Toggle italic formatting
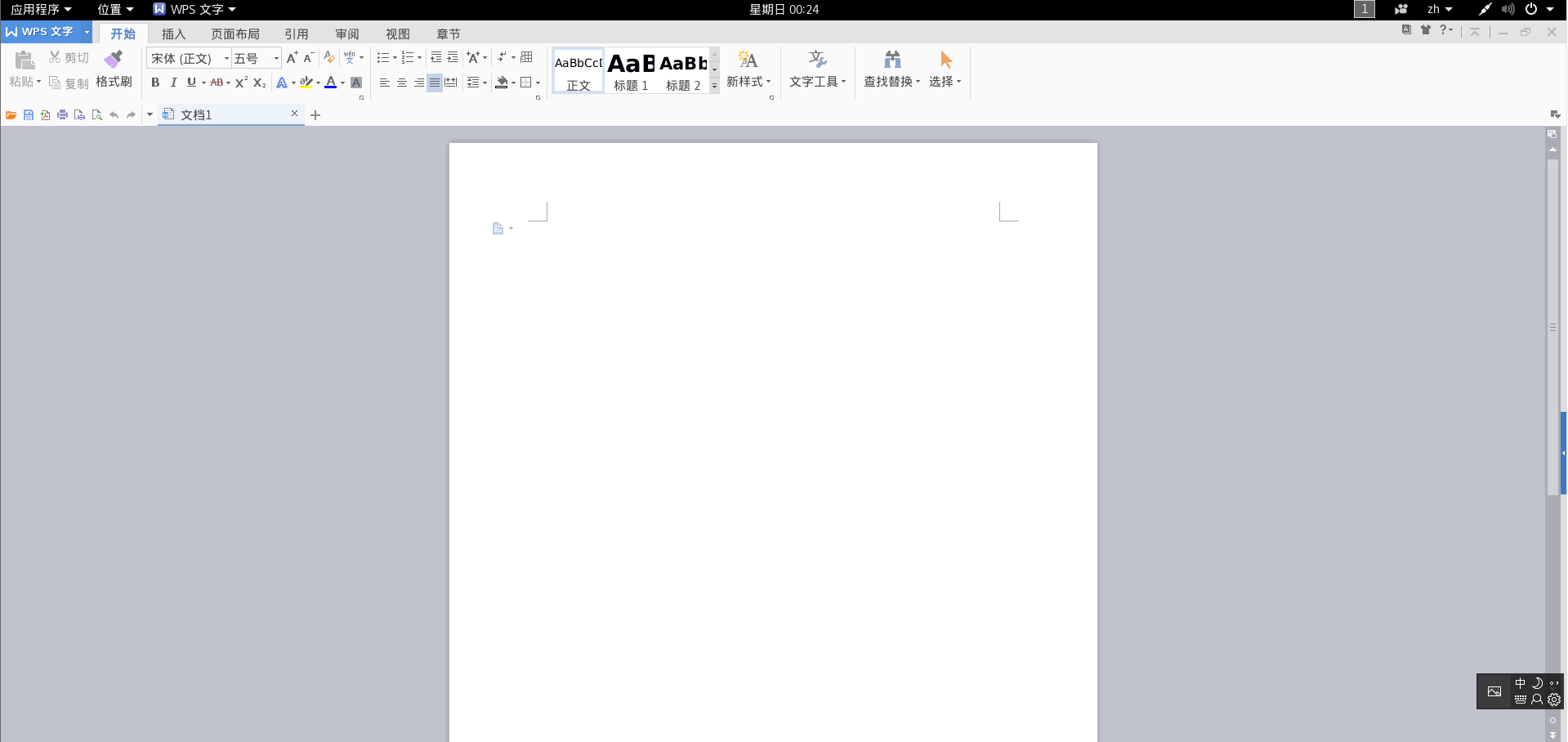Viewport: 1568px width, 742px height. pos(173,83)
